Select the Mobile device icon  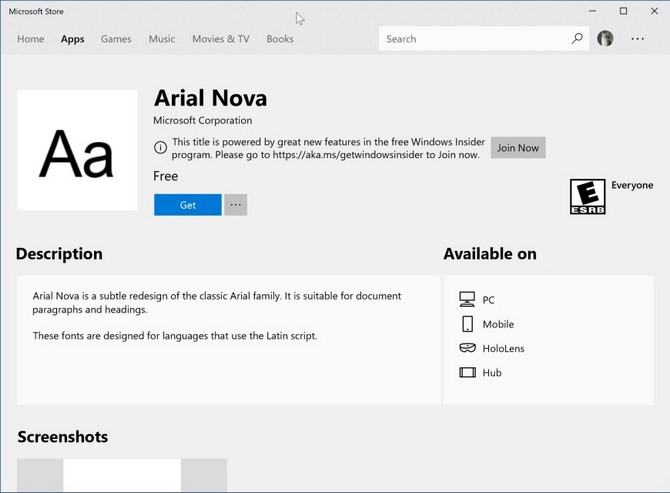[467, 324]
